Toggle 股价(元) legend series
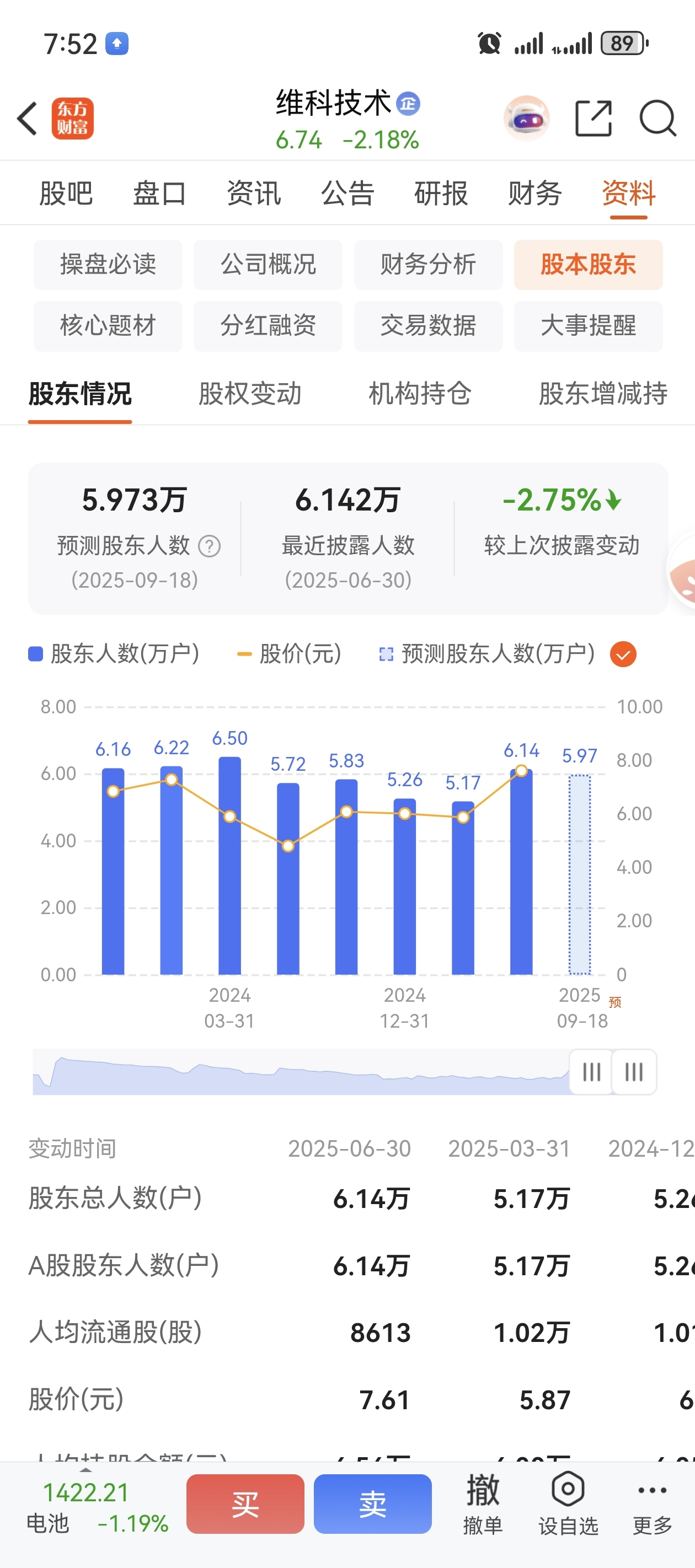The width and height of the screenshot is (695, 1568). point(290,654)
